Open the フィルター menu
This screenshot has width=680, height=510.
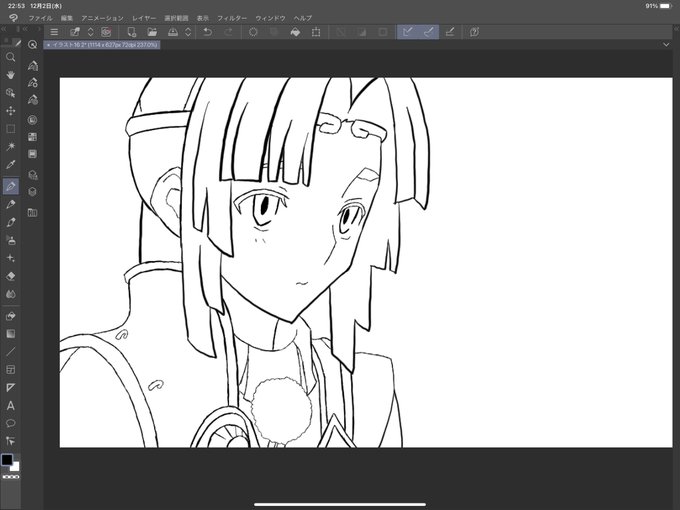[x=232, y=18]
